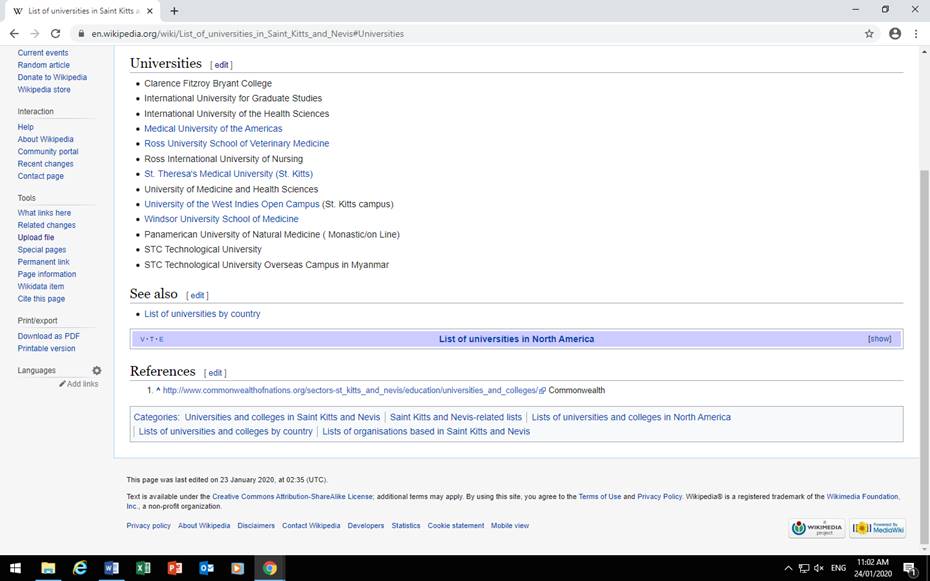Screen dimensions: 930x581
Task: Open Recent changes in the sidebar
Action: click(x=46, y=164)
